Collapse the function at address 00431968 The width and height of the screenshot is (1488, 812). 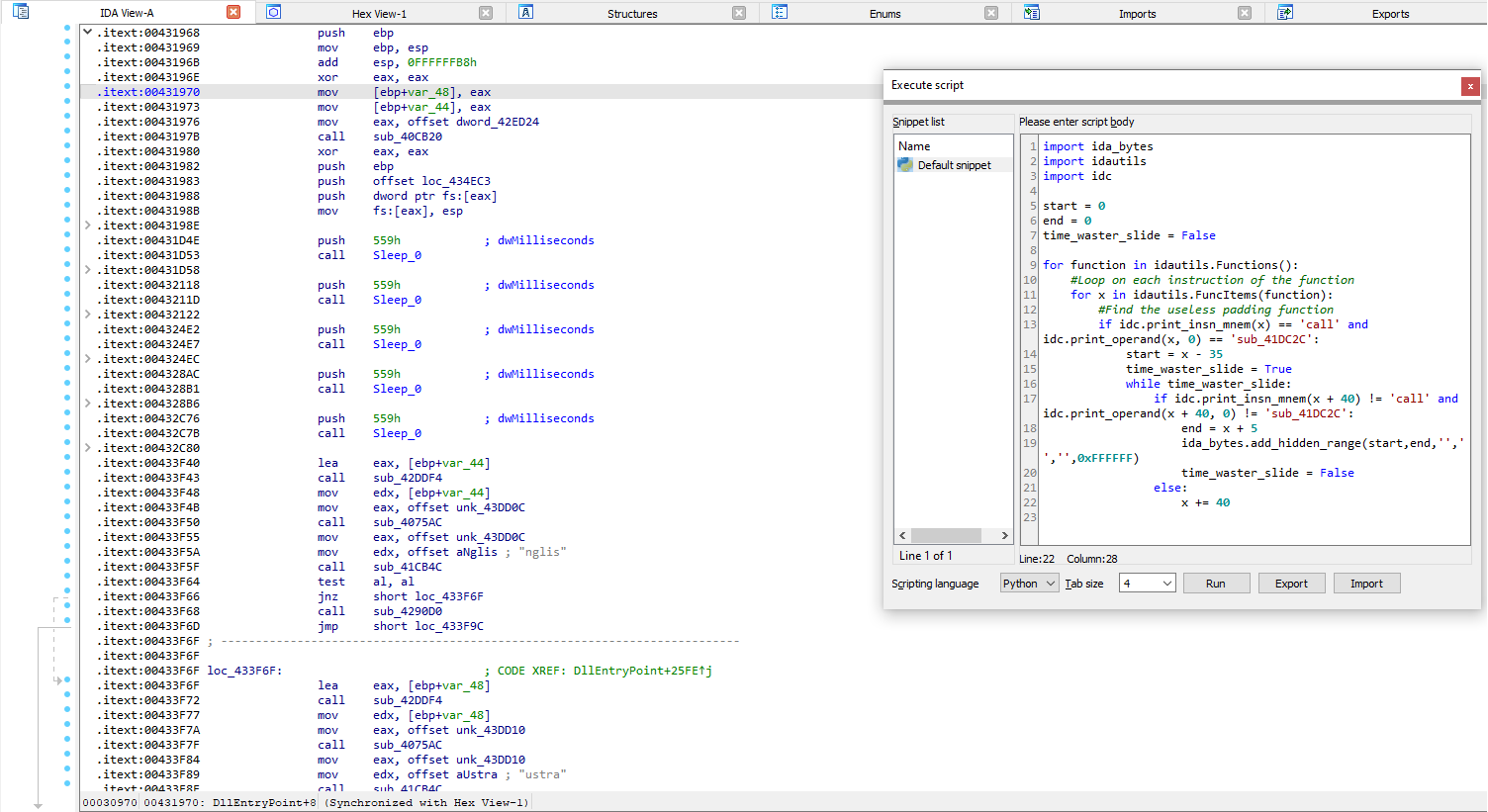click(x=88, y=33)
